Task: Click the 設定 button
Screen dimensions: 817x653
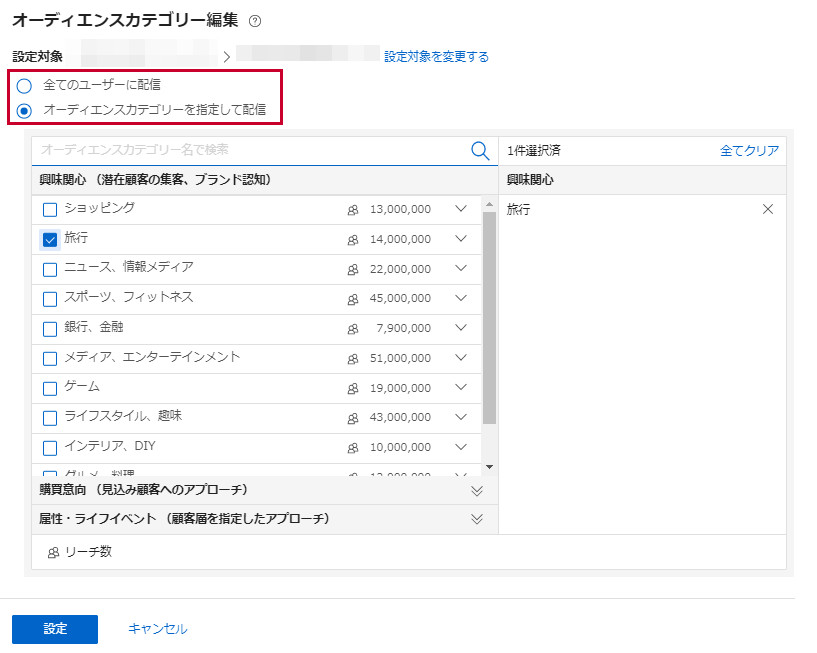Action: click(x=55, y=629)
